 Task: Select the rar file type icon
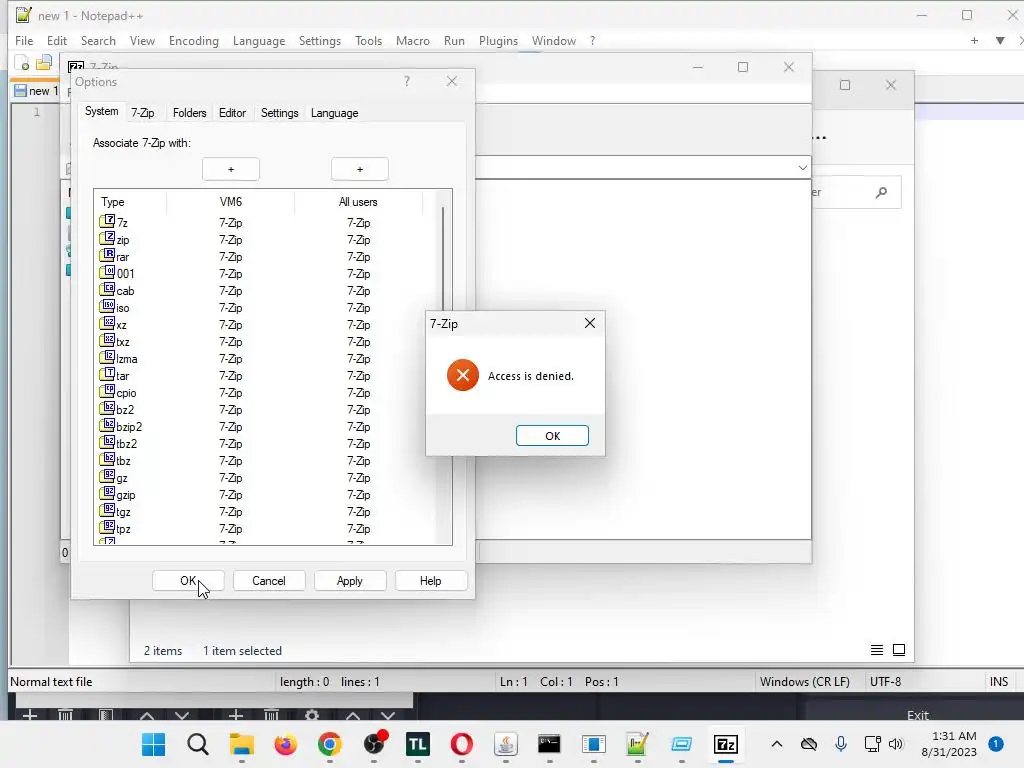[x=107, y=255]
